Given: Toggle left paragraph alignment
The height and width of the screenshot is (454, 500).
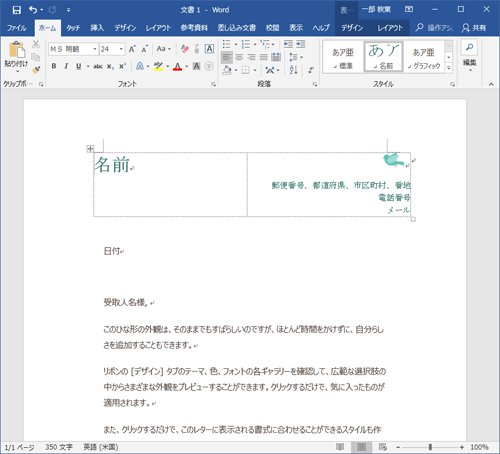Looking at the screenshot, I should point(227,57).
